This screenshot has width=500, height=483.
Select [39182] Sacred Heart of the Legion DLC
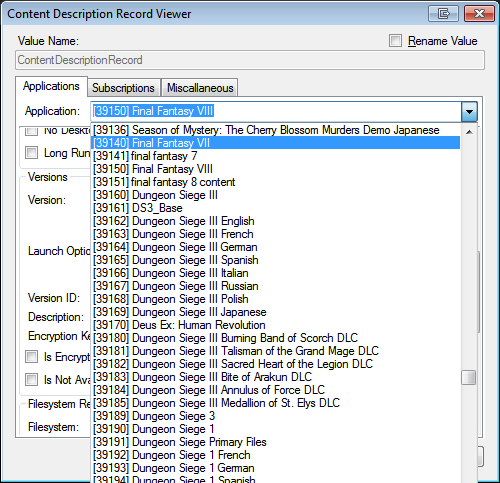[276, 364]
